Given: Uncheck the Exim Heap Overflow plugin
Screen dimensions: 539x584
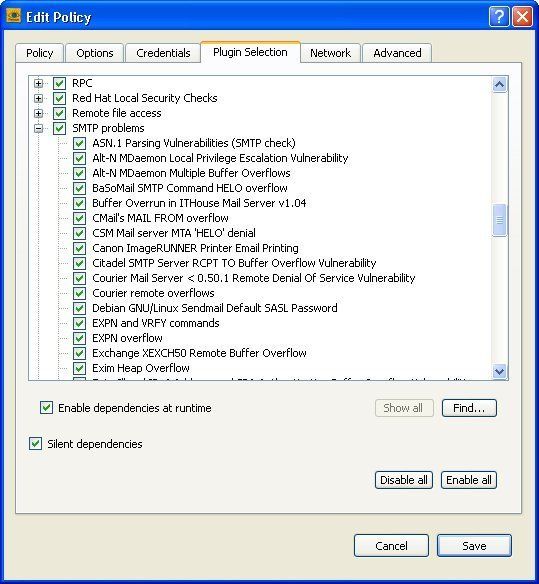Looking at the screenshot, I should 79,368.
